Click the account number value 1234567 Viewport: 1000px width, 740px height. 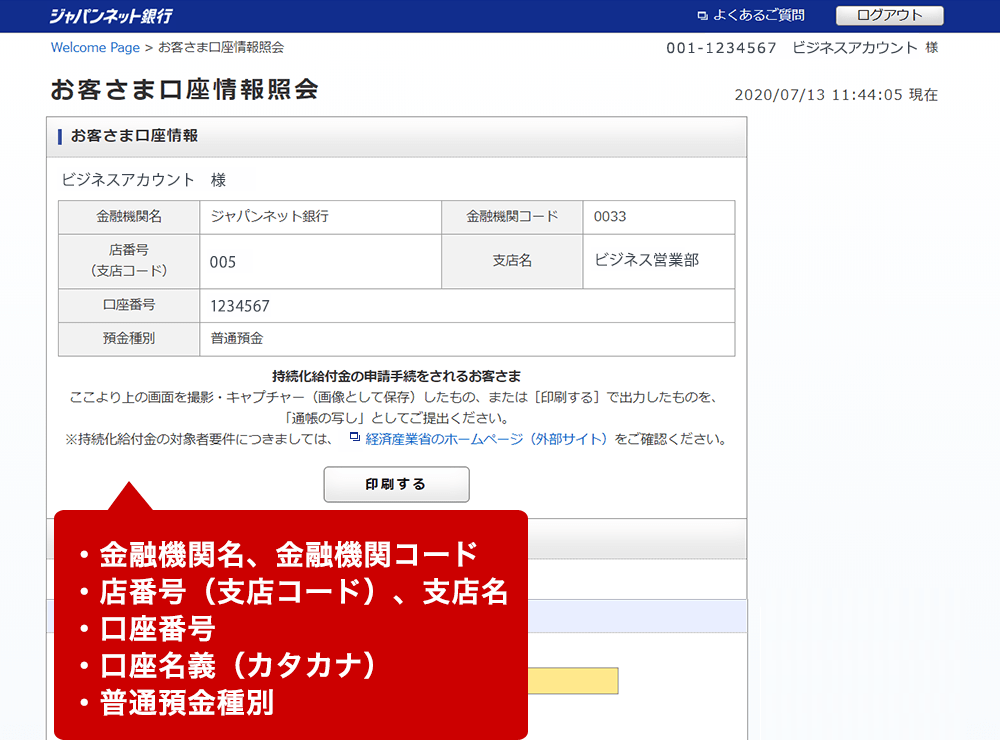tap(240, 306)
